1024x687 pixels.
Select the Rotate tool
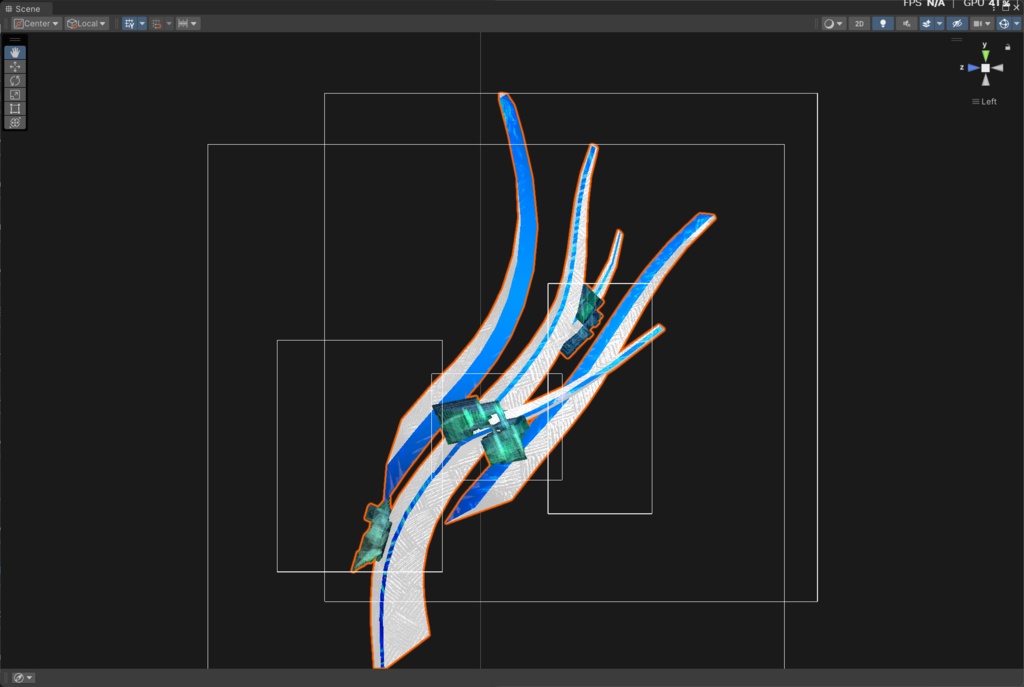(15, 80)
